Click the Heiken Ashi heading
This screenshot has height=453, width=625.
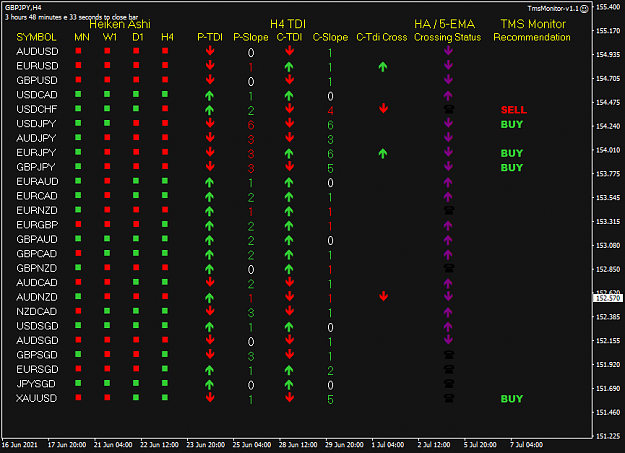120,24
